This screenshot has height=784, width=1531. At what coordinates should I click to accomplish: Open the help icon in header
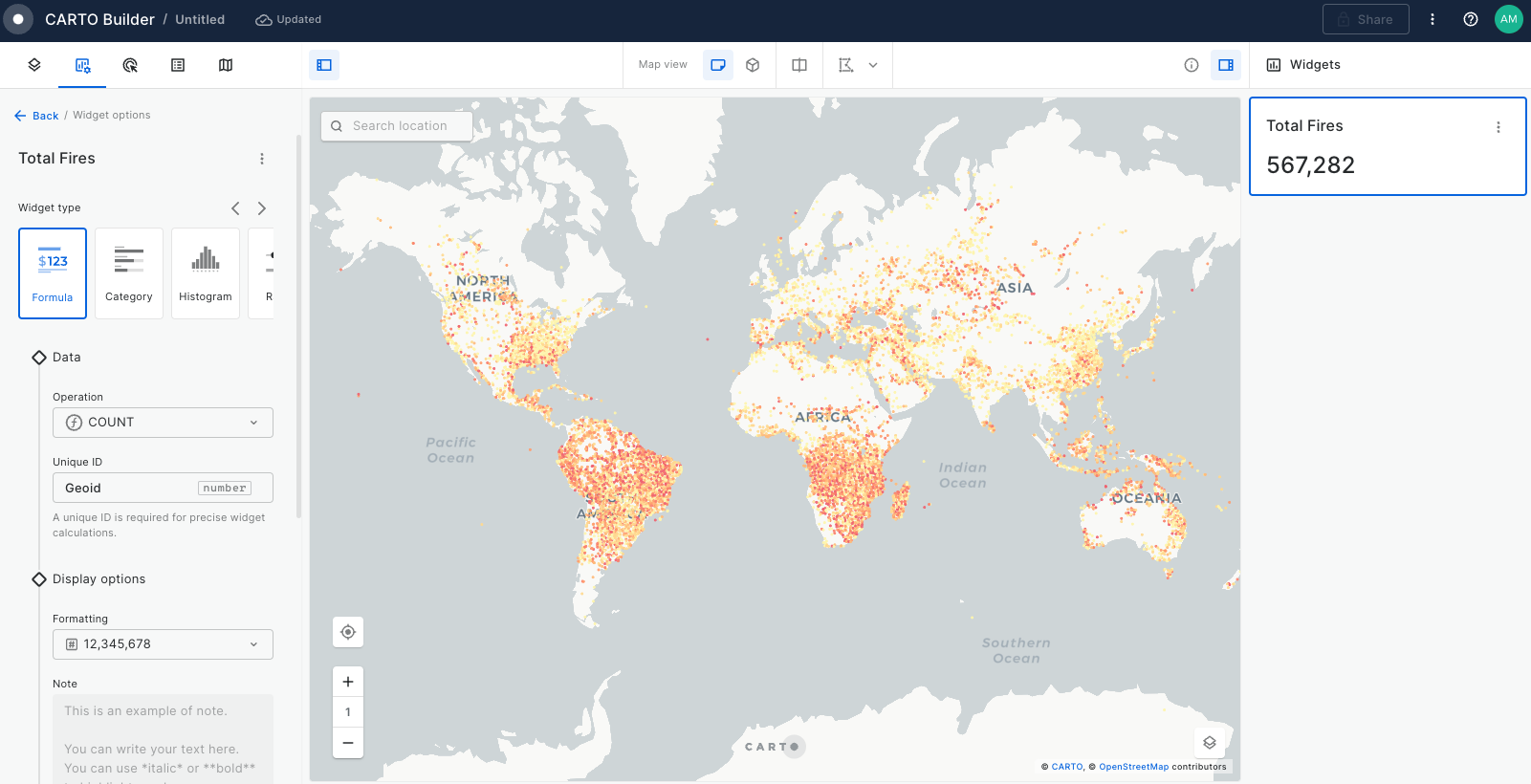point(1471,19)
